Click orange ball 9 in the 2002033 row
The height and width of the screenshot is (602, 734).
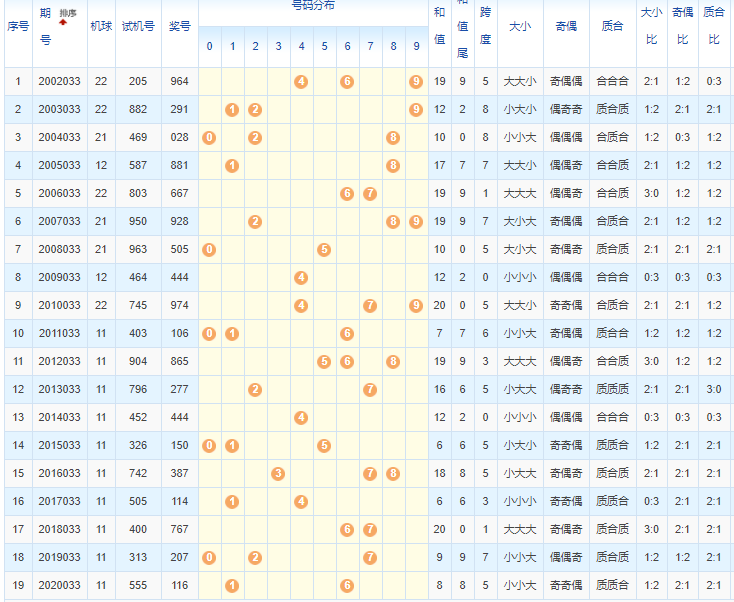(416, 81)
